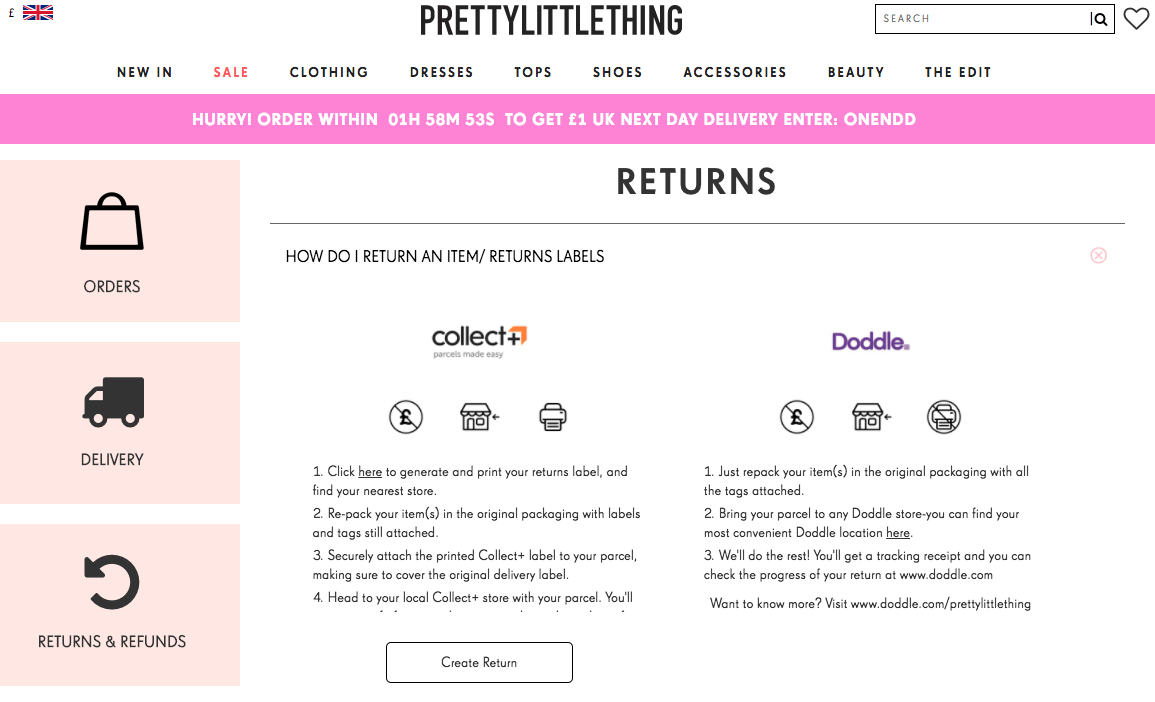Click the Doddle no-printer icon
Screen dimensions: 1155x702
point(944,417)
